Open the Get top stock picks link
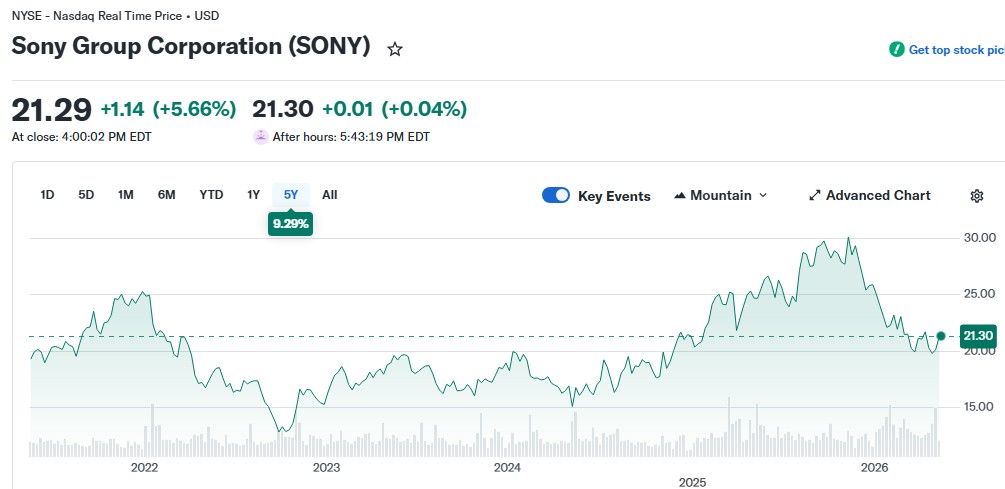1005x489 pixels. pos(956,49)
